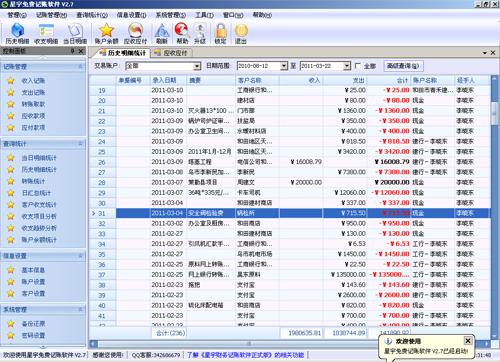Open 收支趋势分析 in the sidebar
The image size is (500, 362).
tap(39, 228)
